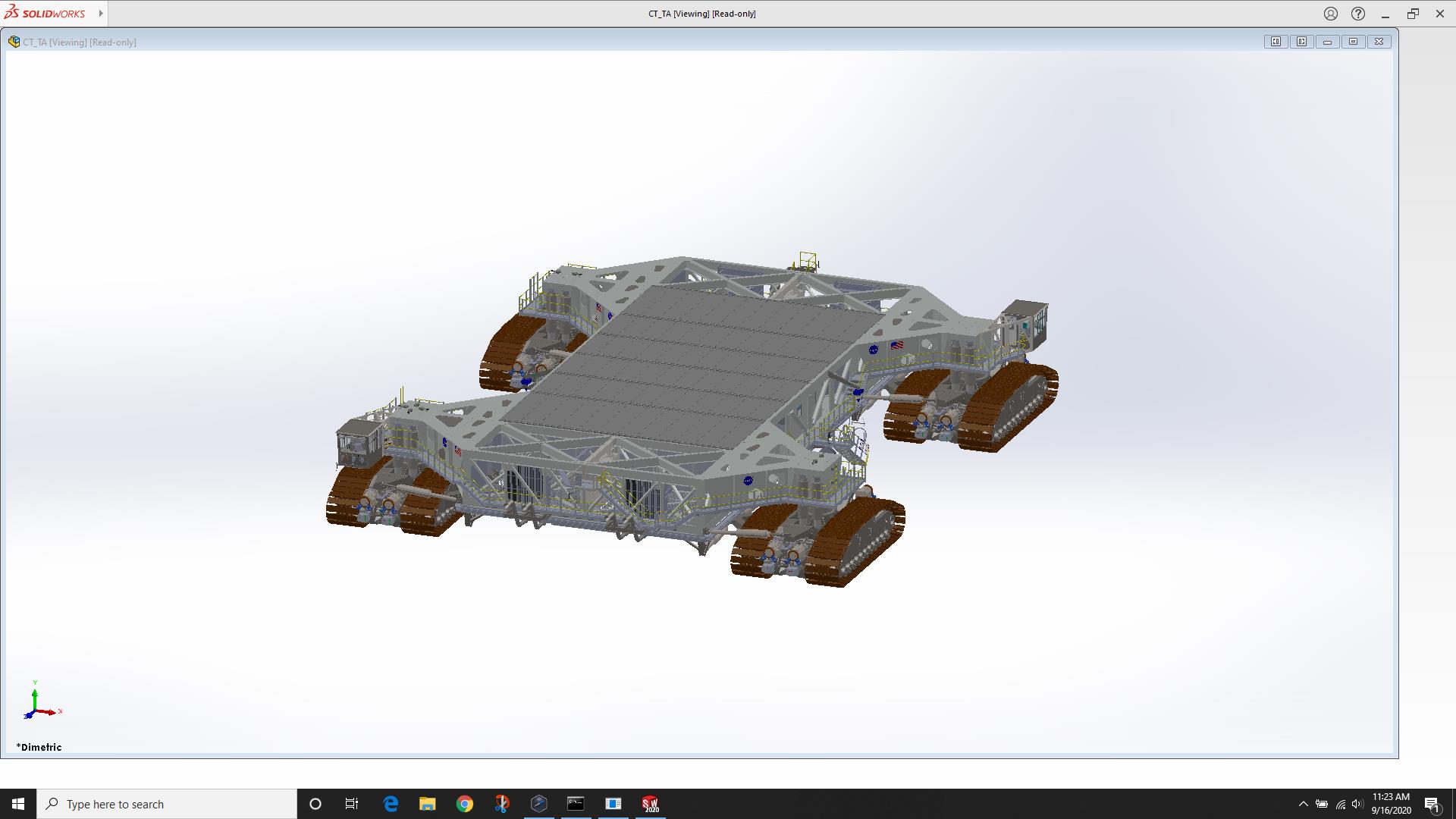Open Snipping Tool from taskbar
1456x819 pixels.
tap(501, 804)
